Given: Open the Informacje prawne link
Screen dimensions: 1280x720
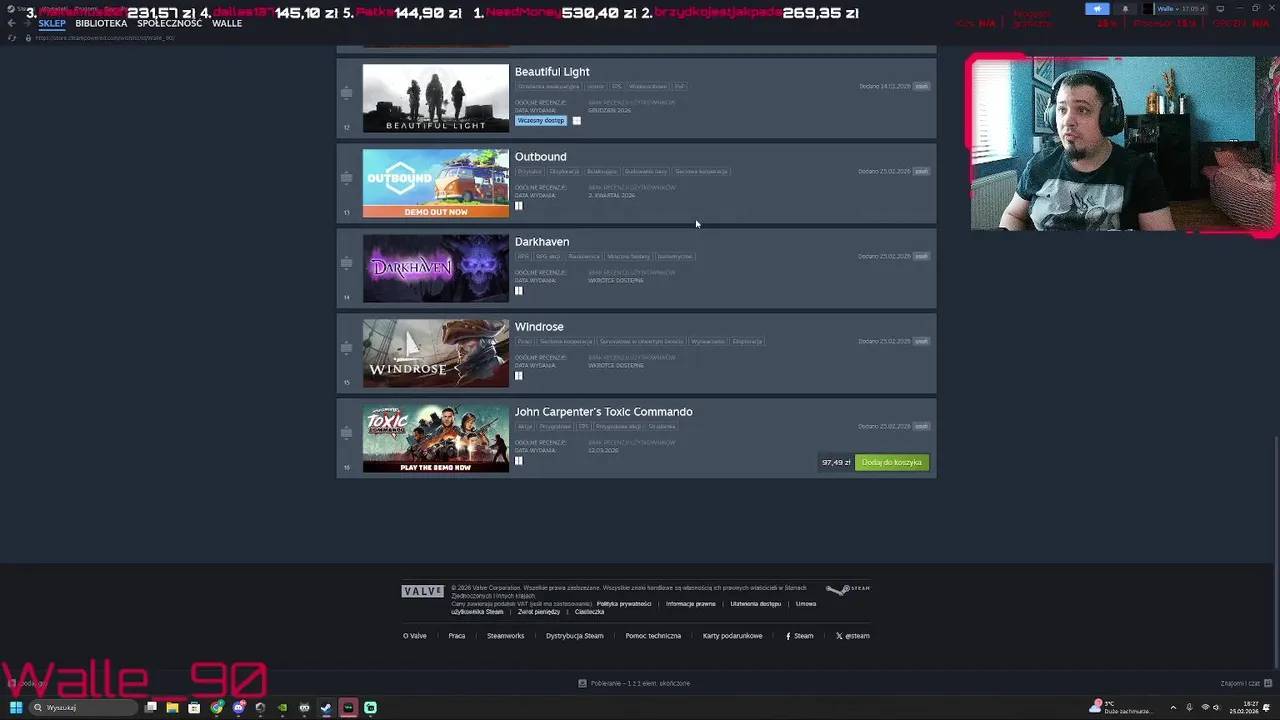Looking at the screenshot, I should coord(691,604).
